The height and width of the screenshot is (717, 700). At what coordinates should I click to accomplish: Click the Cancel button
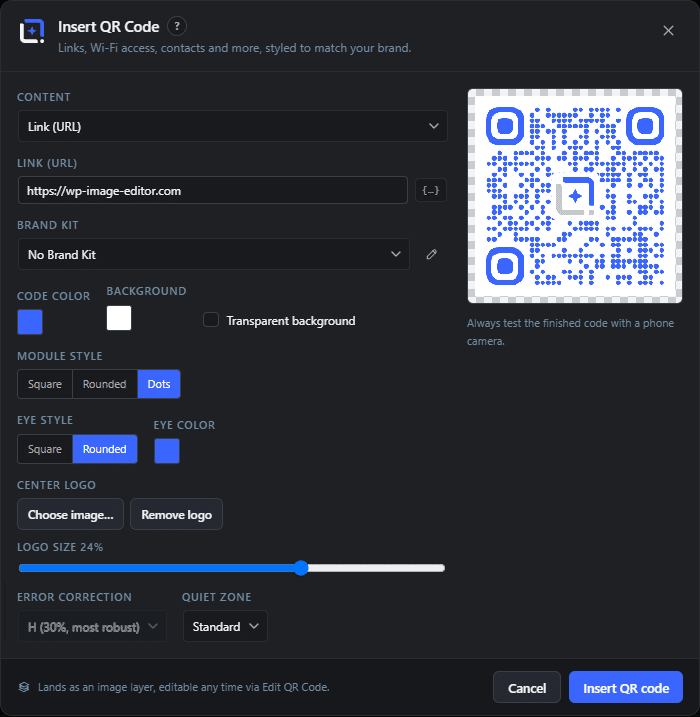[x=527, y=688]
